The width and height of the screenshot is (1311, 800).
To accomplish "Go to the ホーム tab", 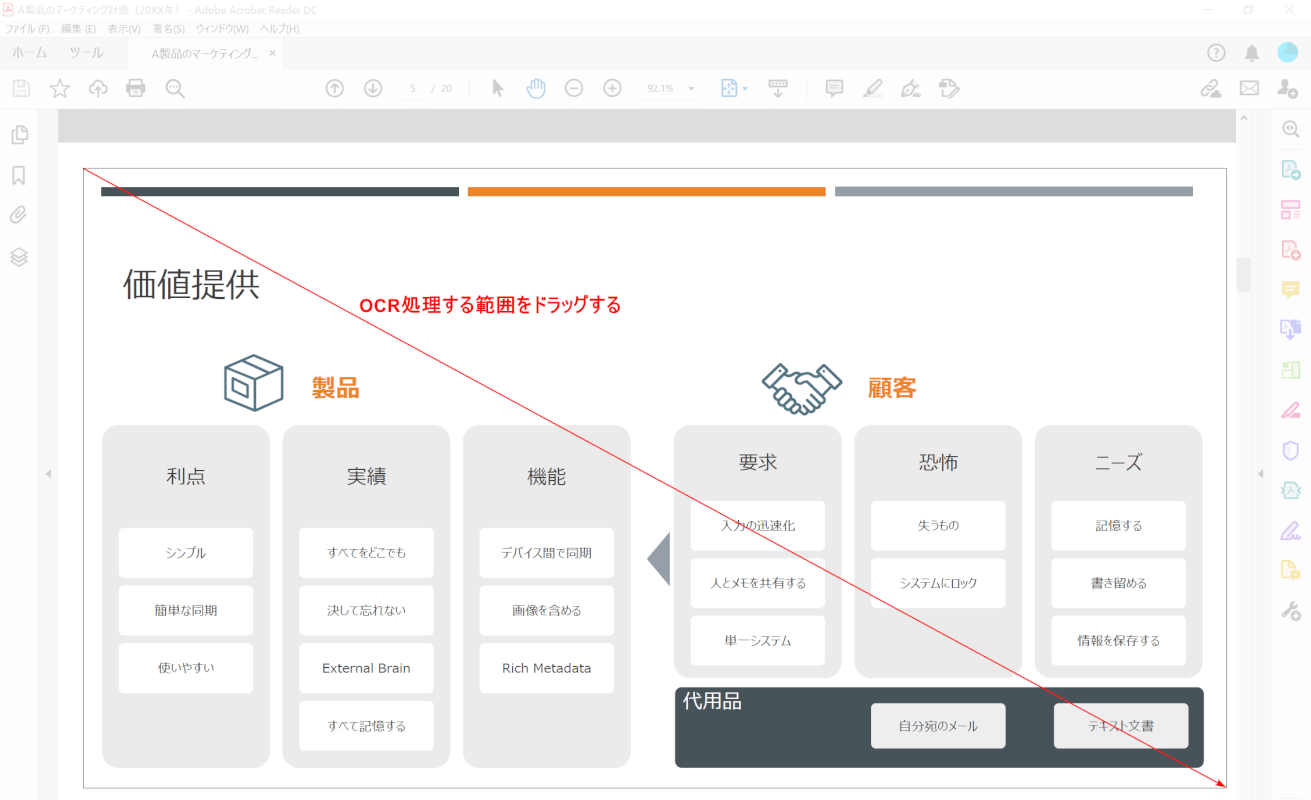I will tap(29, 53).
